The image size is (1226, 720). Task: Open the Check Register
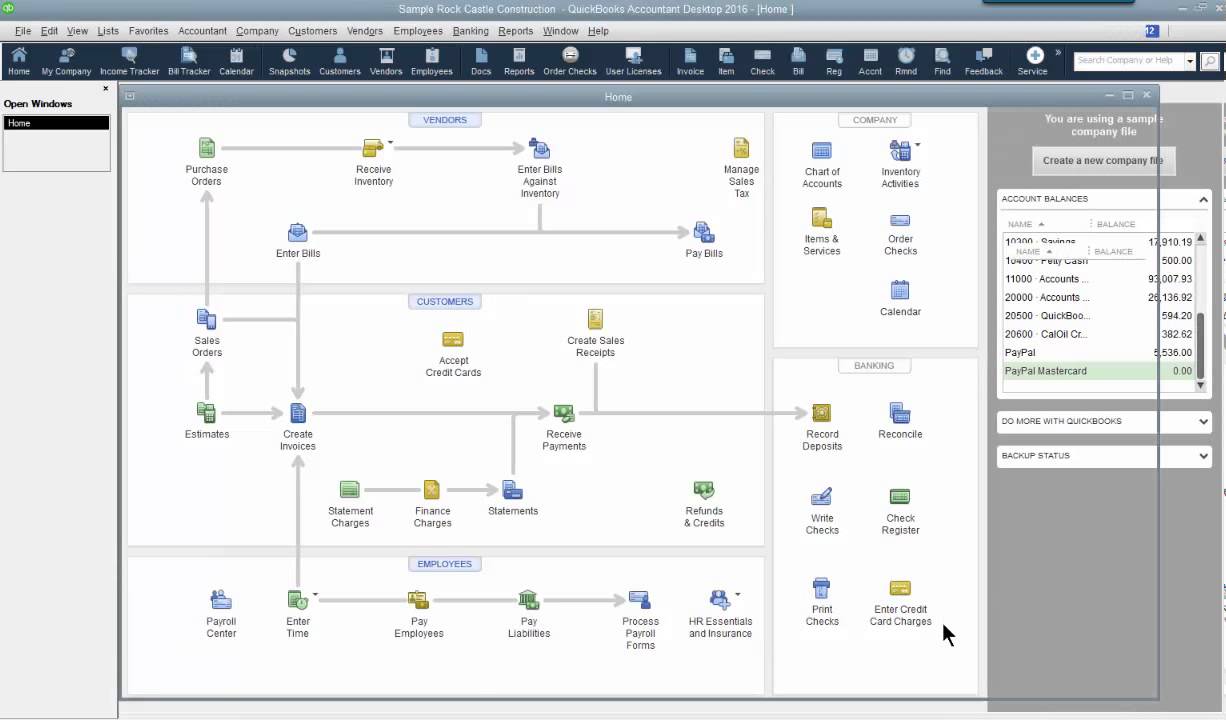click(900, 496)
